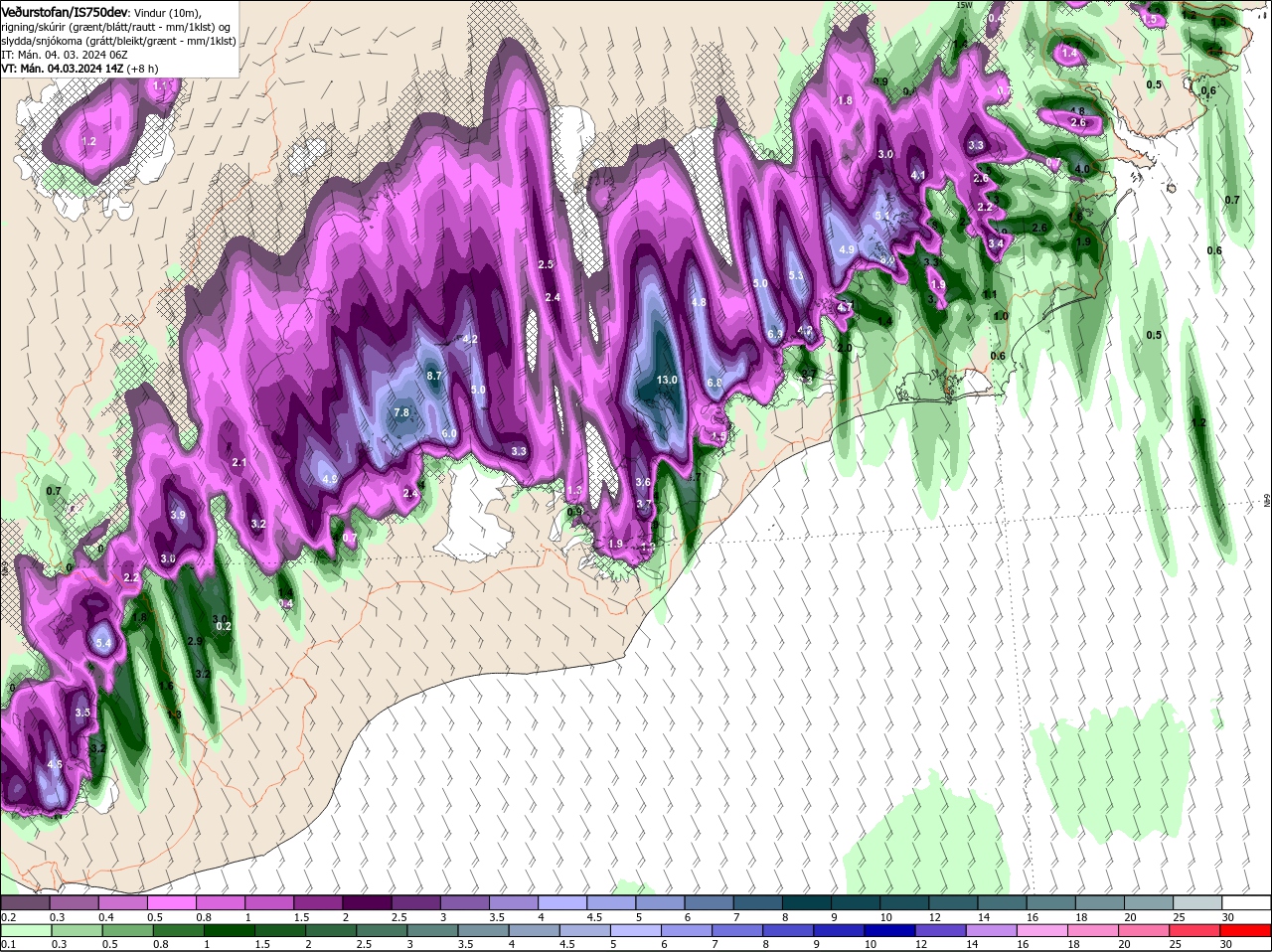Select the snow legend swatch starting at 25
This screenshot has height=952, width=1272.
[x=1198, y=902]
